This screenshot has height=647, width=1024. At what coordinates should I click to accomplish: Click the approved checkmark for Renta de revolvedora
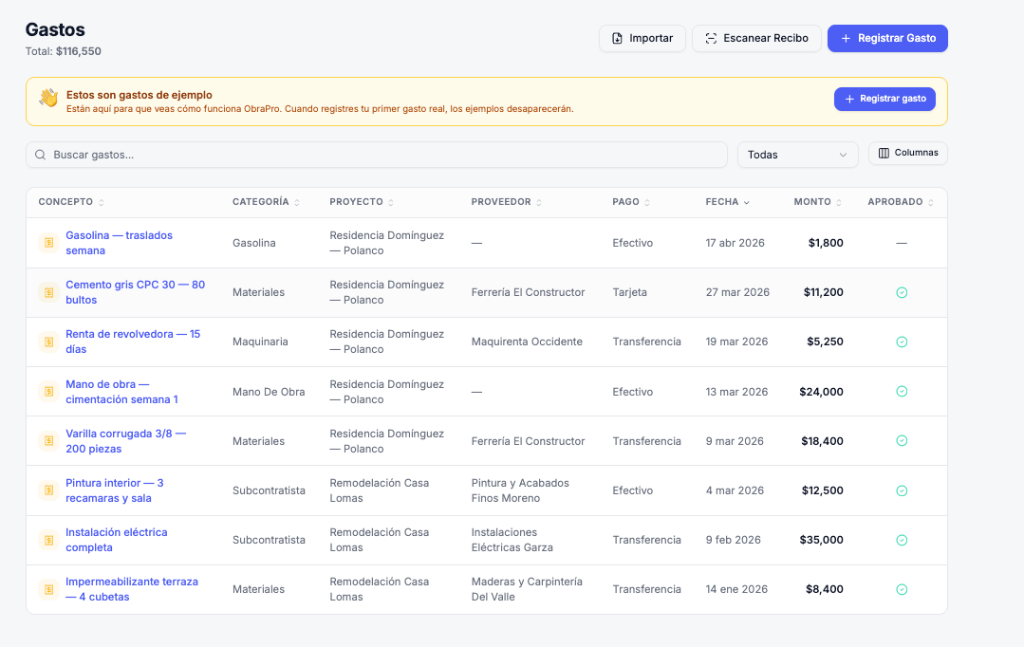(x=901, y=341)
